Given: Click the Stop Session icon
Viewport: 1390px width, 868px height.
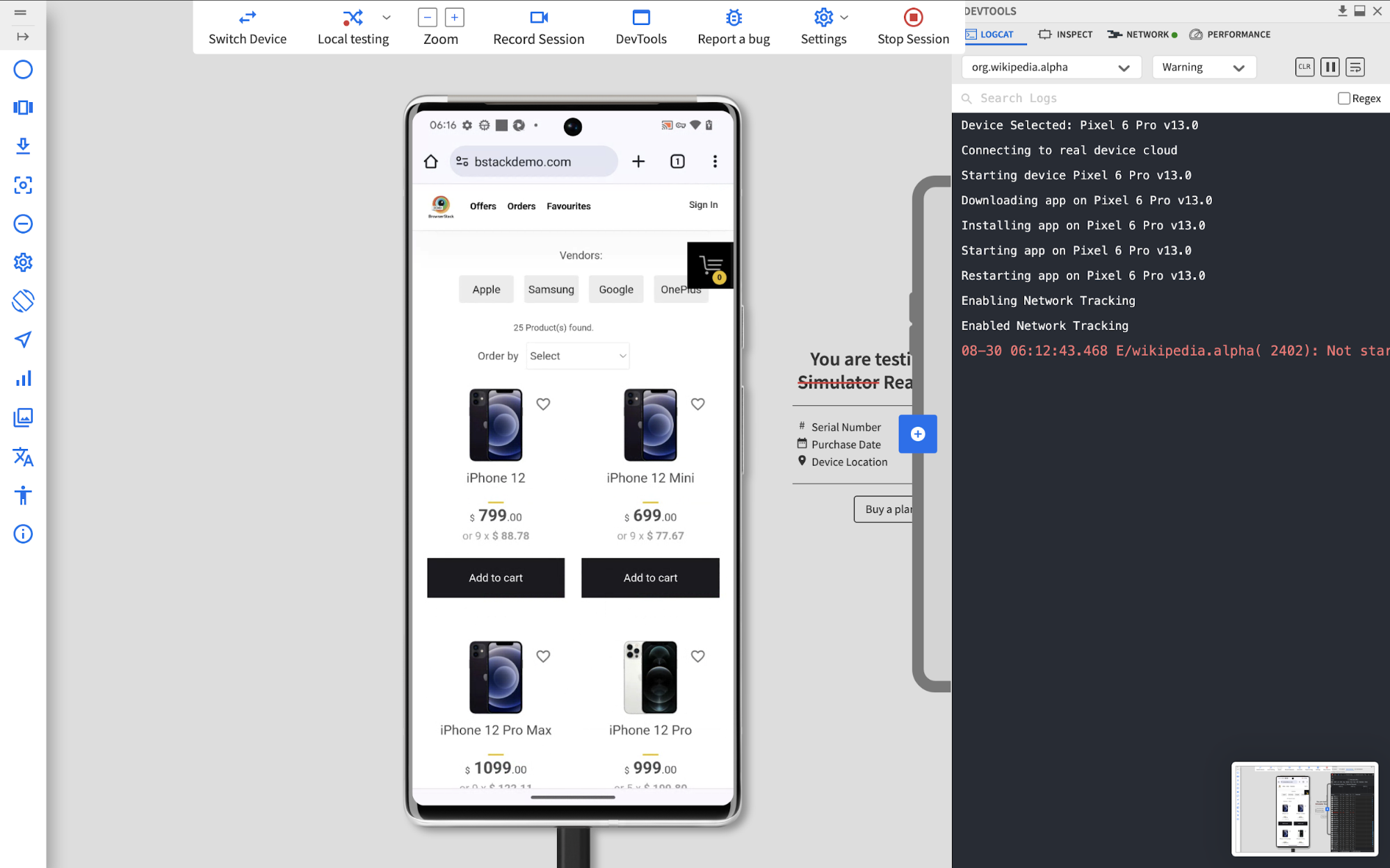Looking at the screenshot, I should [913, 17].
